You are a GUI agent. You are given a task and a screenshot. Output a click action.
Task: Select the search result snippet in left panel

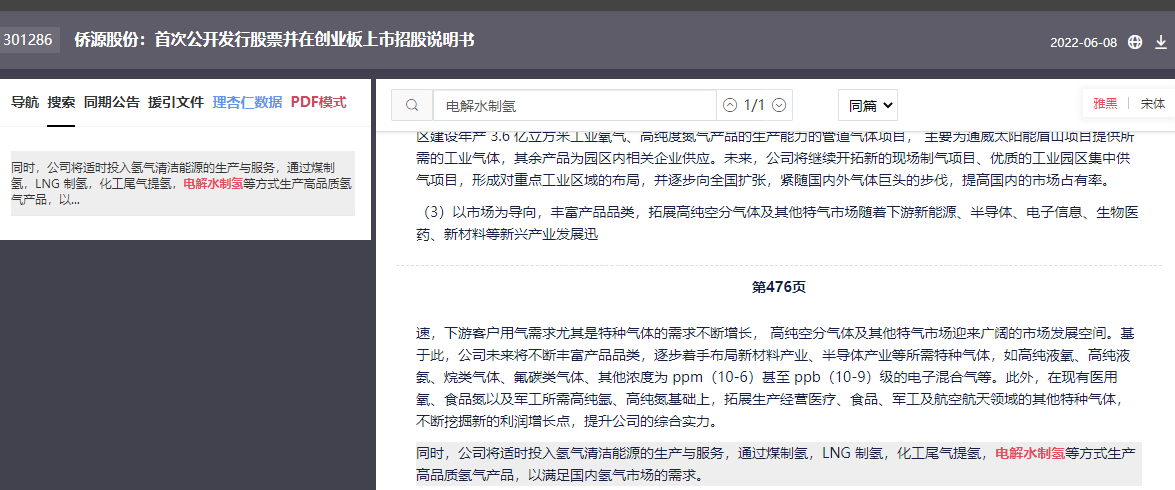(183, 184)
